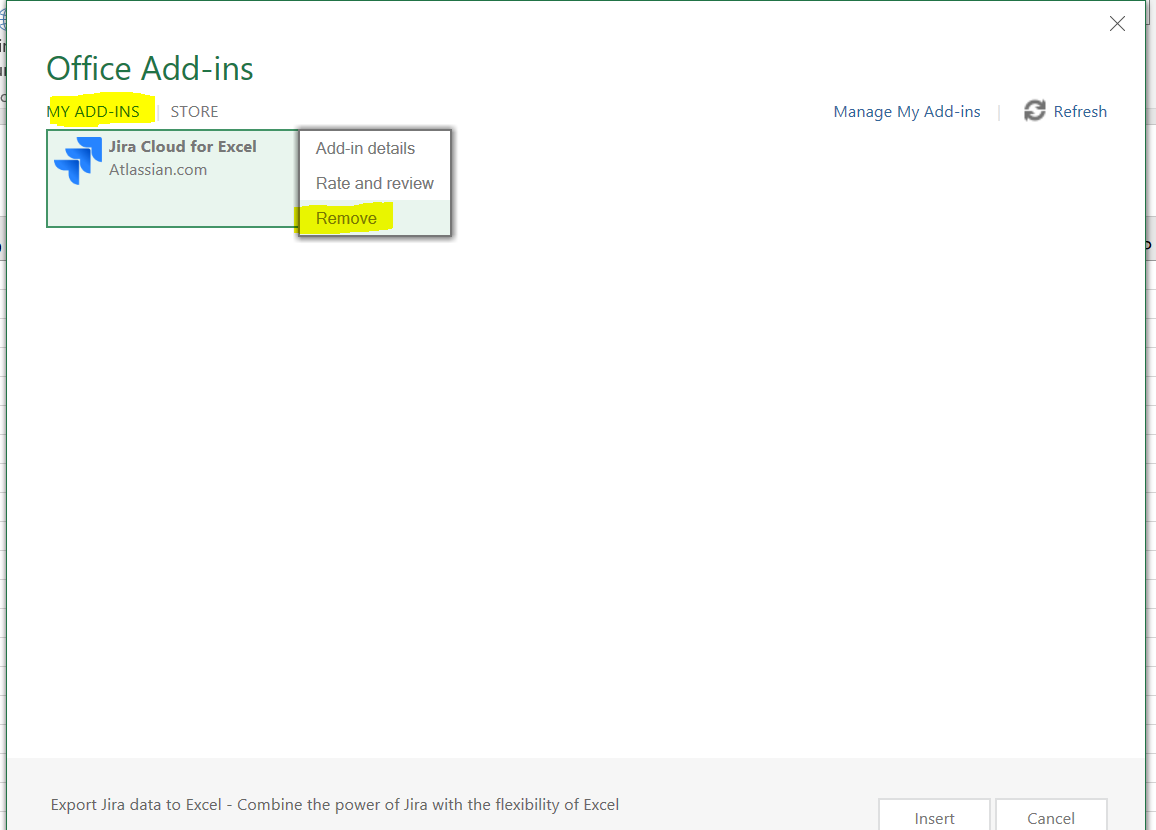This screenshot has width=1156, height=830.
Task: Click the circular Refresh arrows icon
Action: coord(1034,111)
